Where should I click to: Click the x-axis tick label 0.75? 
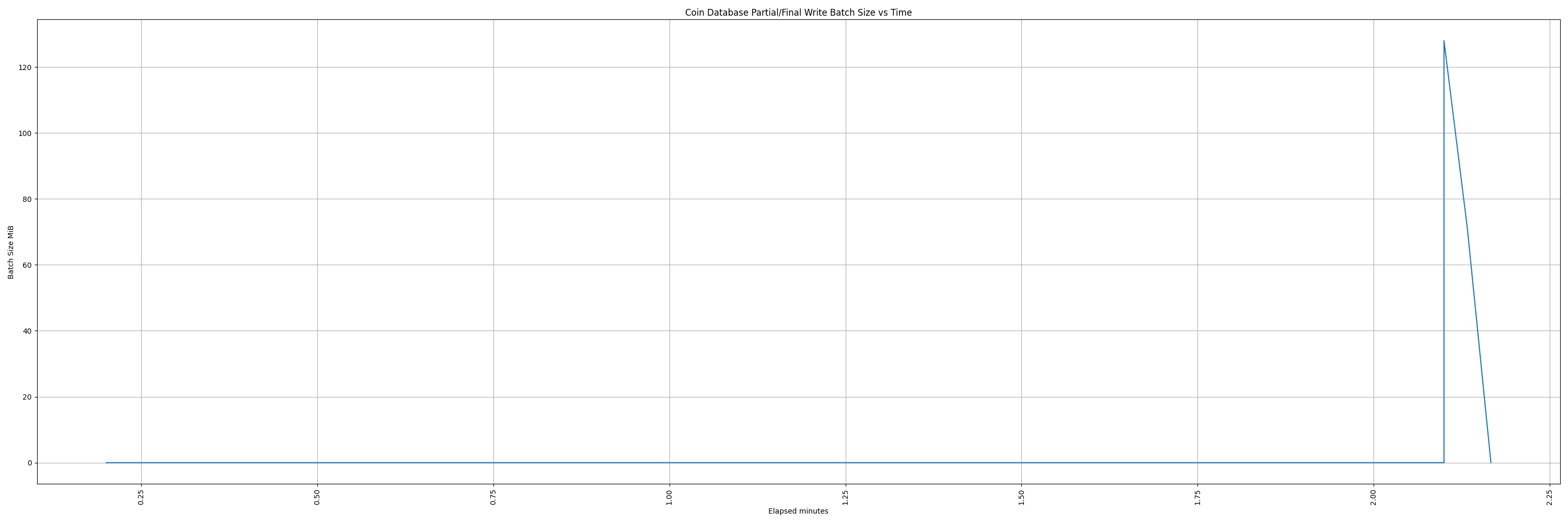coord(493,497)
